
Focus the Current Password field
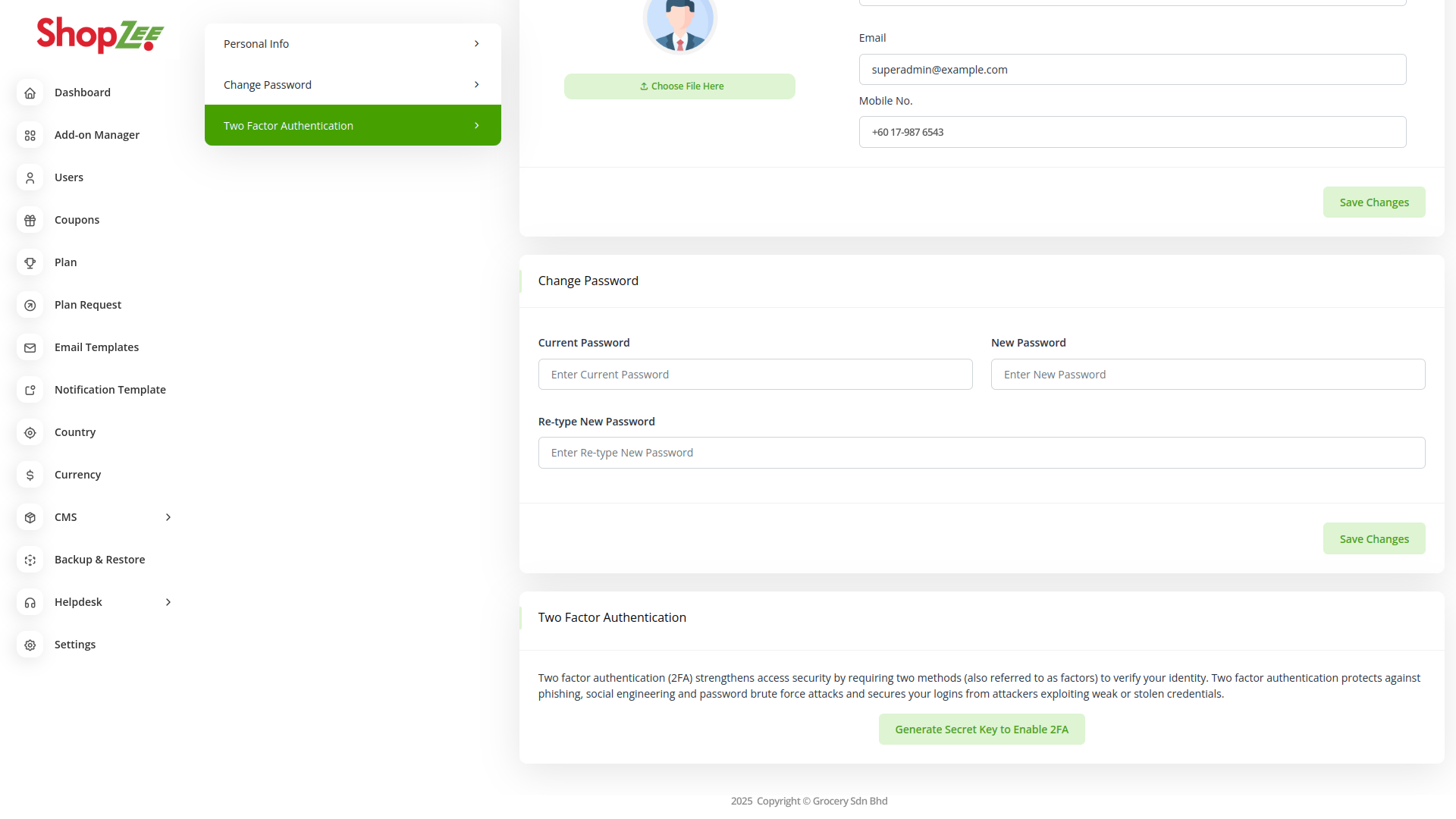click(755, 375)
